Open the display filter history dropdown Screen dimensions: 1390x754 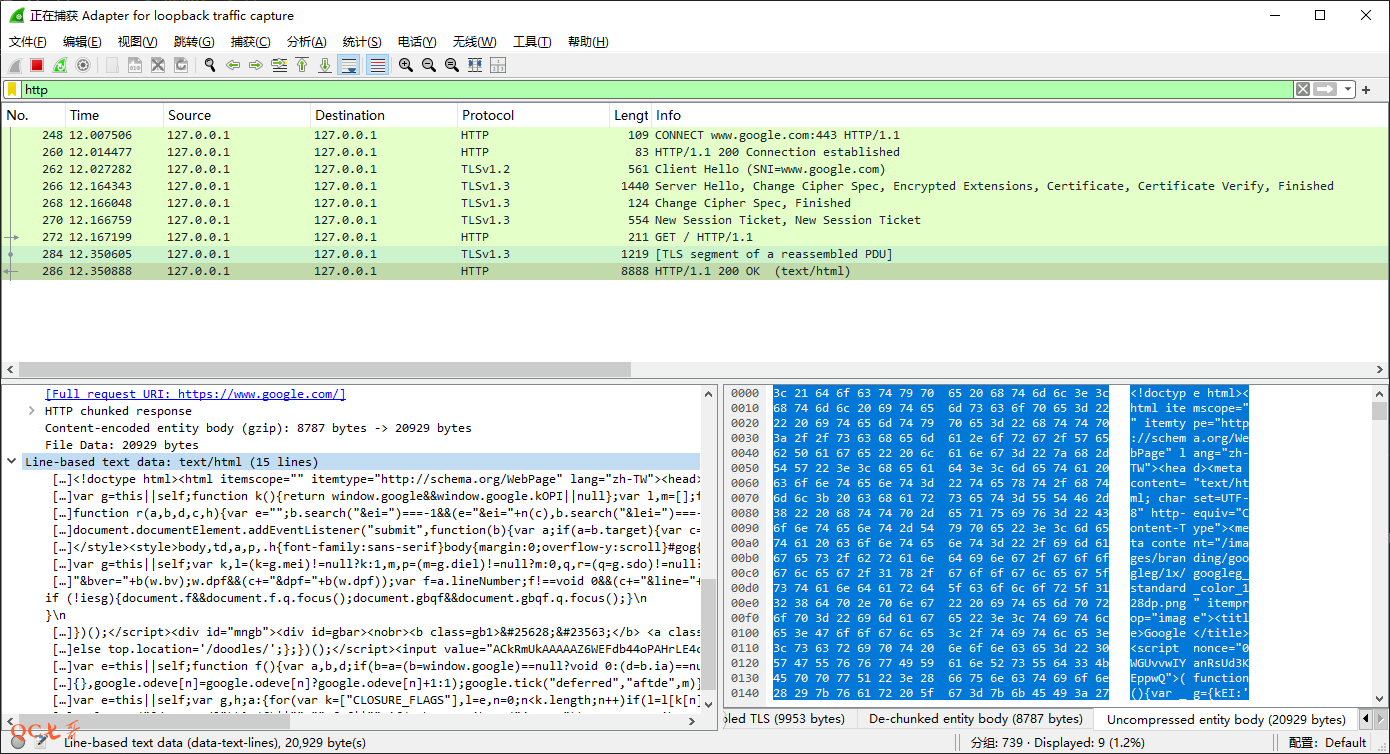click(1349, 90)
